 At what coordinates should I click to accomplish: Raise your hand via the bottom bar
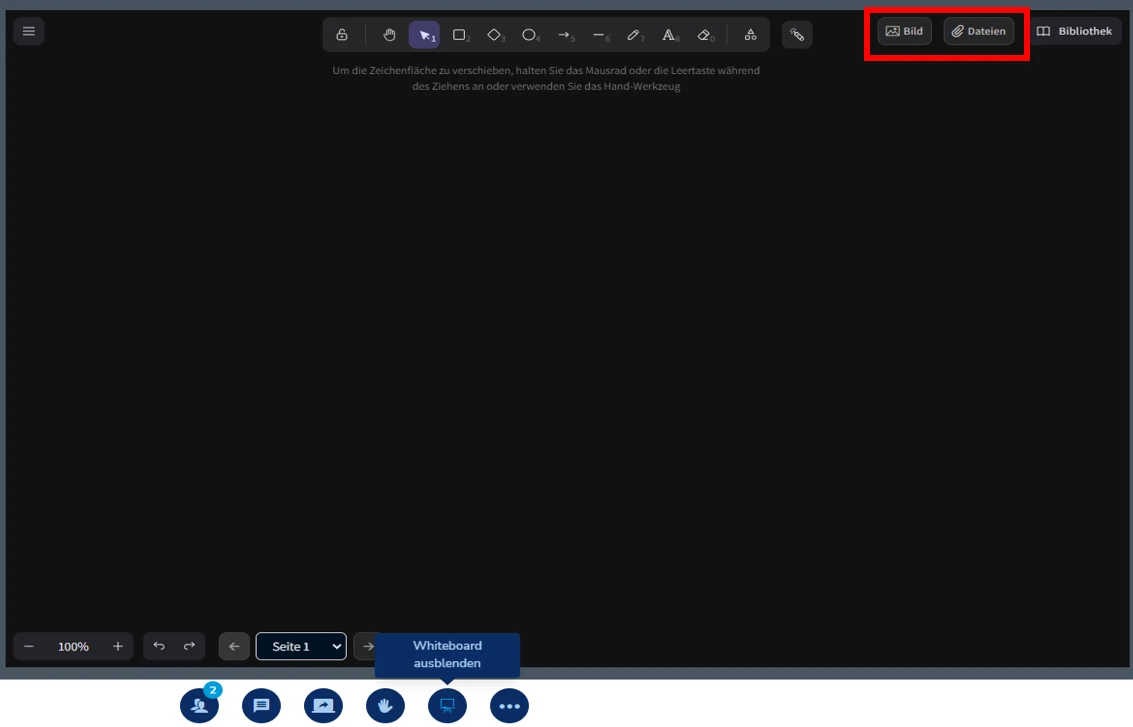pyautogui.click(x=385, y=705)
